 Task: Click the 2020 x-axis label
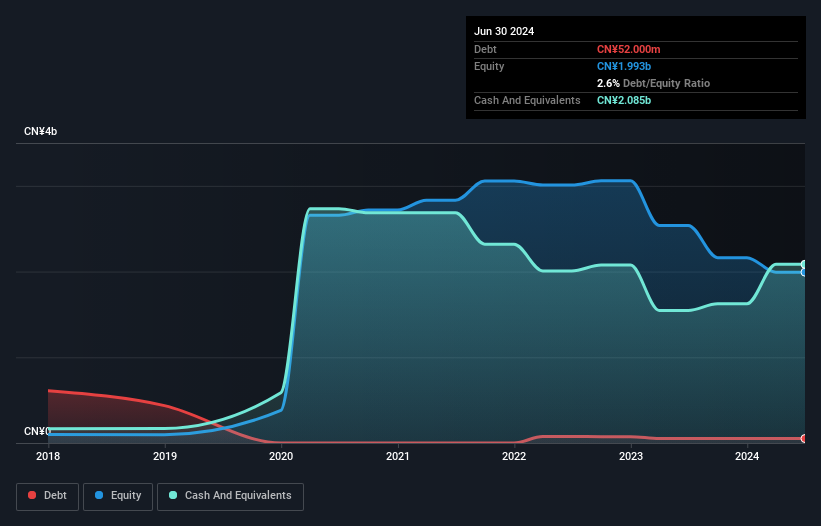(x=281, y=456)
